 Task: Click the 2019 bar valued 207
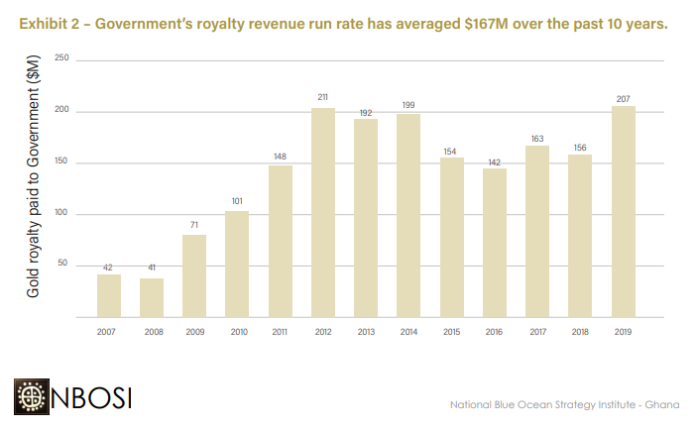[x=622, y=212]
